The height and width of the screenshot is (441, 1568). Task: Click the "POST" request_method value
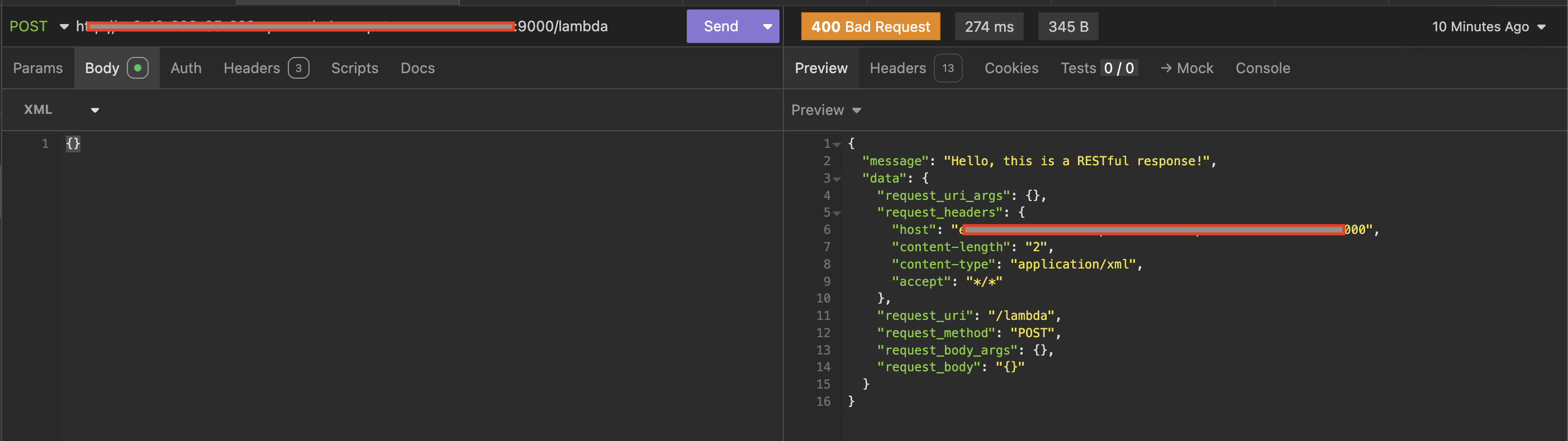1032,333
